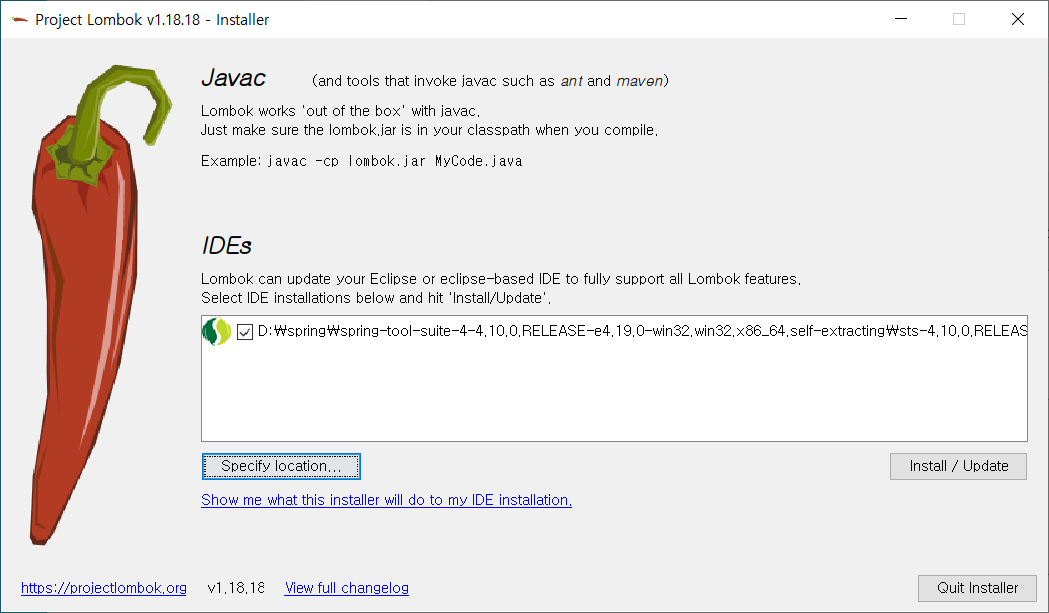Click the Spring Tool Suite leaf icon

216,331
